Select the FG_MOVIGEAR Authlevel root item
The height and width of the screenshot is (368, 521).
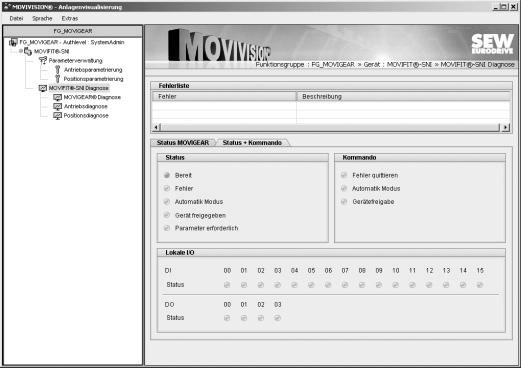click(72, 42)
